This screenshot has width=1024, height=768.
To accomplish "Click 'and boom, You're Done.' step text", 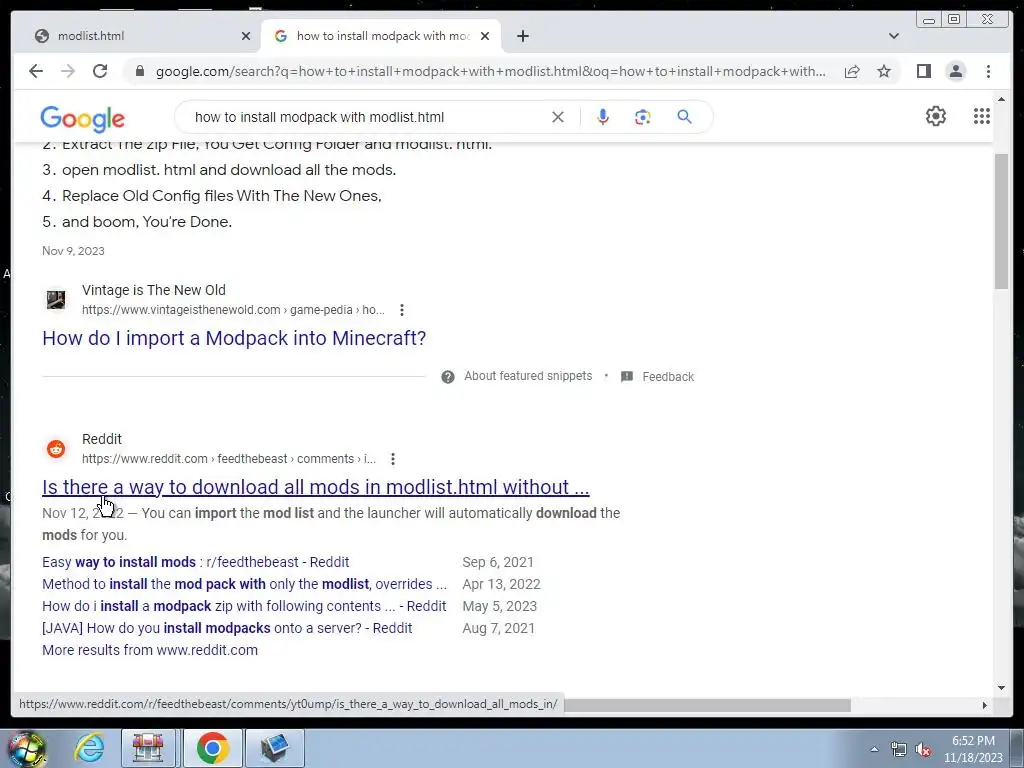I will (x=147, y=223).
